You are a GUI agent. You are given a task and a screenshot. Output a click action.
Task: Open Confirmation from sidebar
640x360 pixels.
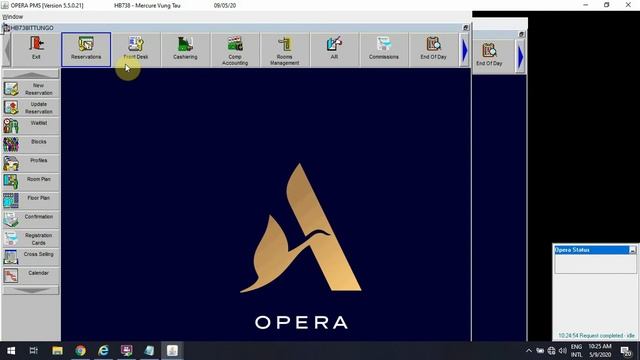click(31, 220)
